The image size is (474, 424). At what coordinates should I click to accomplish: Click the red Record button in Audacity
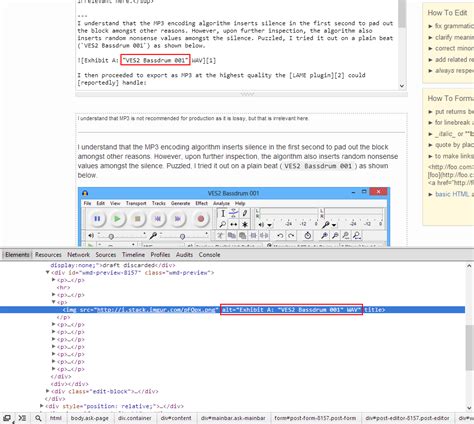coord(201,219)
